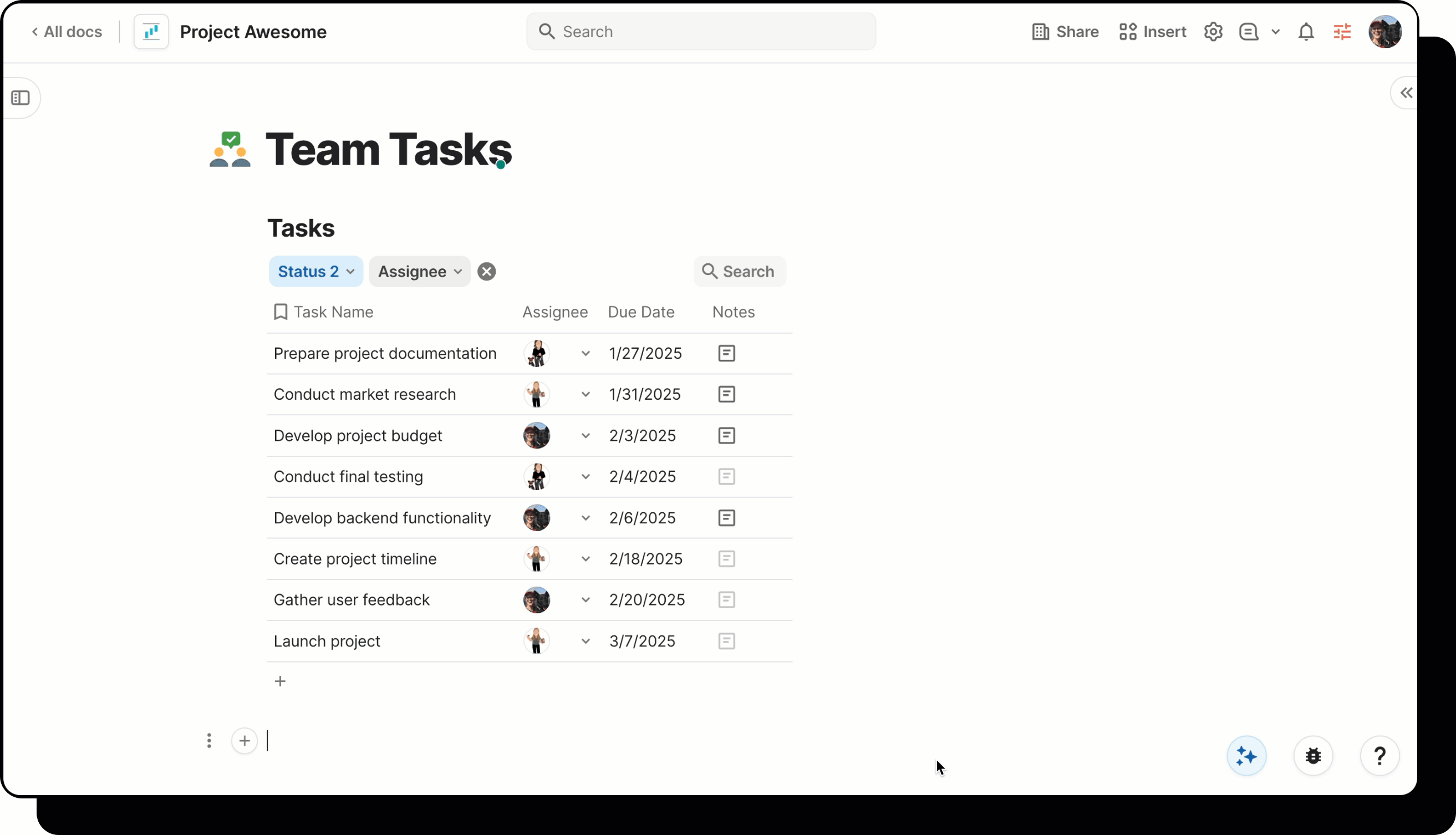Viewport: 1456px width, 835px height.
Task: Open notes for Prepare project documentation
Action: click(x=726, y=353)
